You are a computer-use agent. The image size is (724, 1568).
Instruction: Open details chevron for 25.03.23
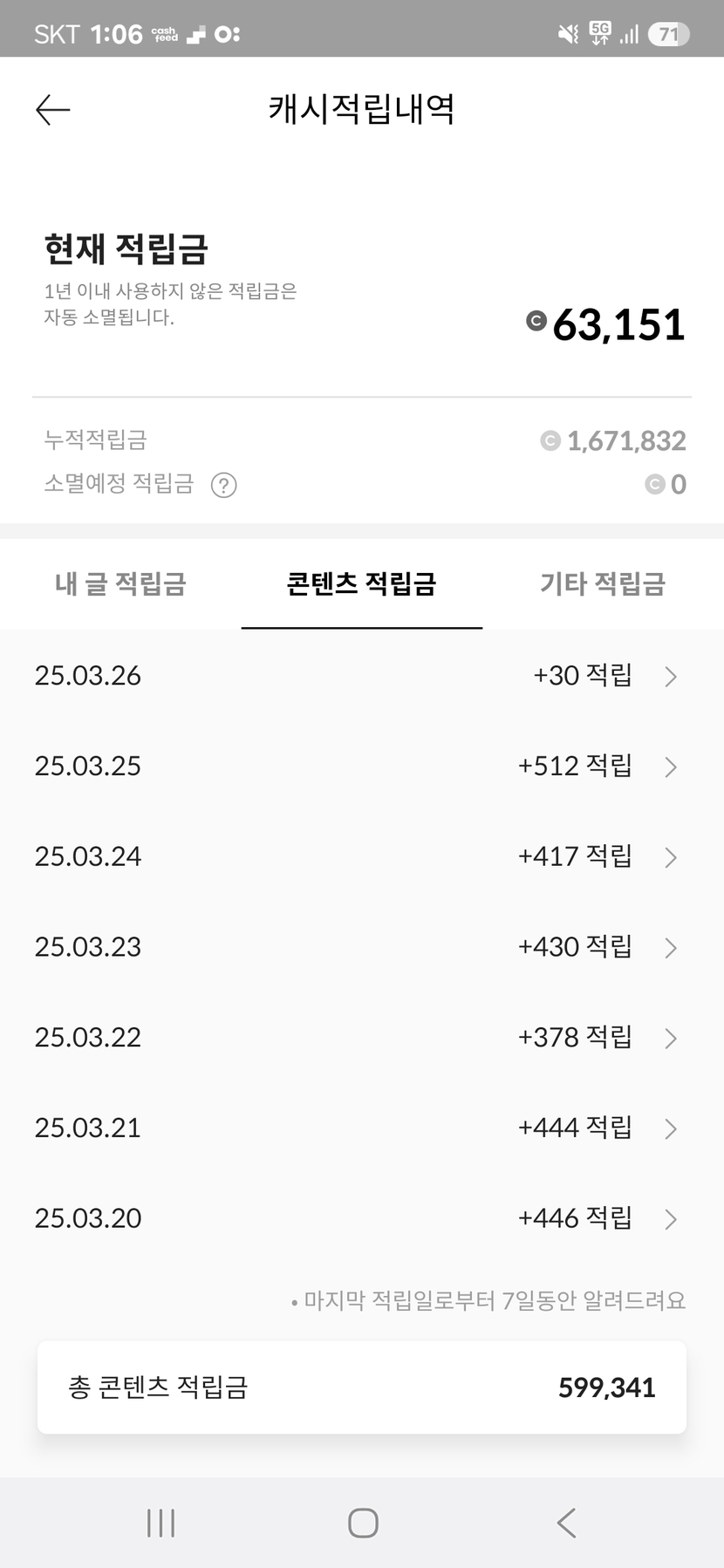670,948
